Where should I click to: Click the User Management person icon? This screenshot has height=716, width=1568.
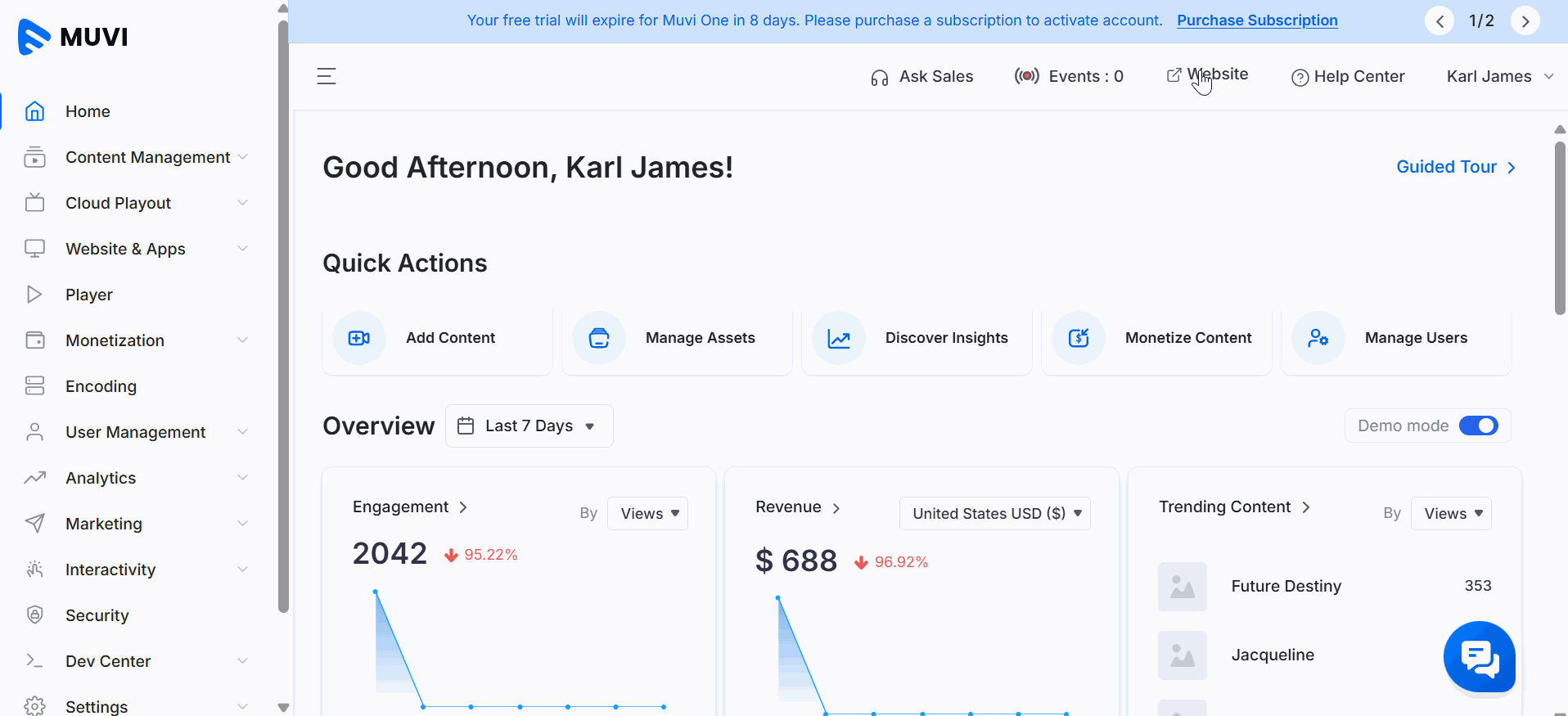pyautogui.click(x=34, y=432)
